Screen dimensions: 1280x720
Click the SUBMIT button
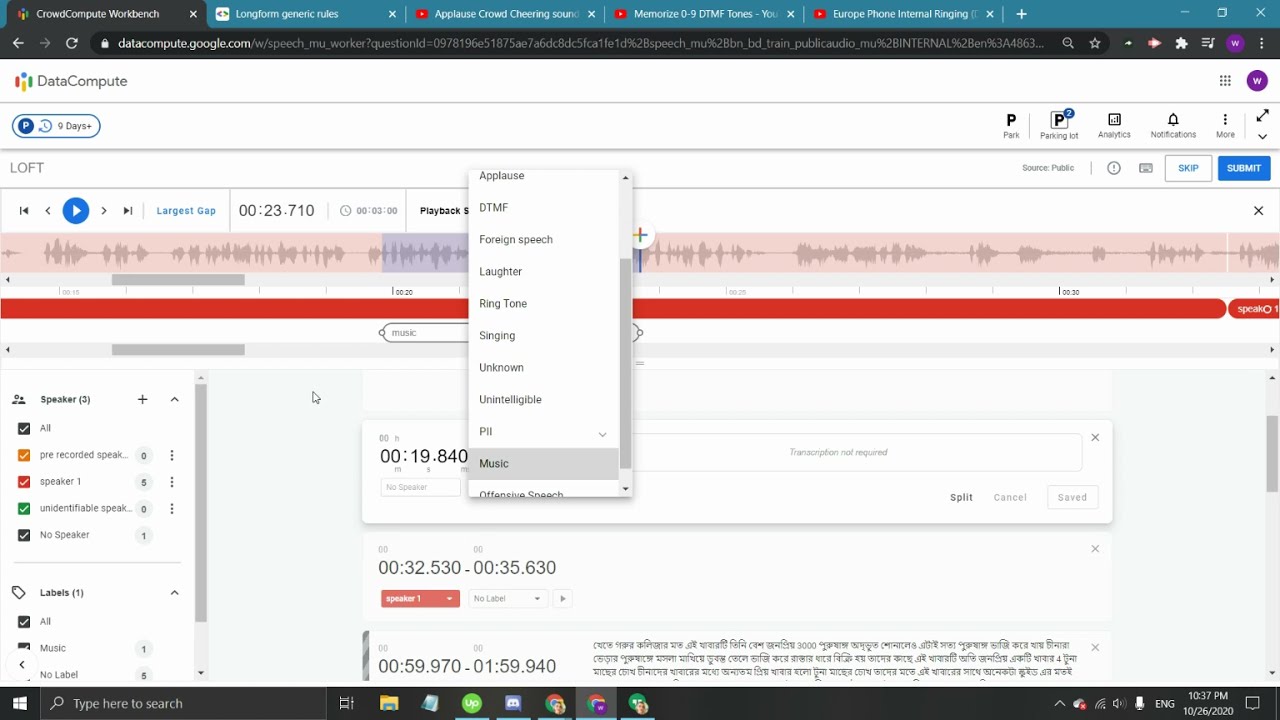(x=1243, y=168)
